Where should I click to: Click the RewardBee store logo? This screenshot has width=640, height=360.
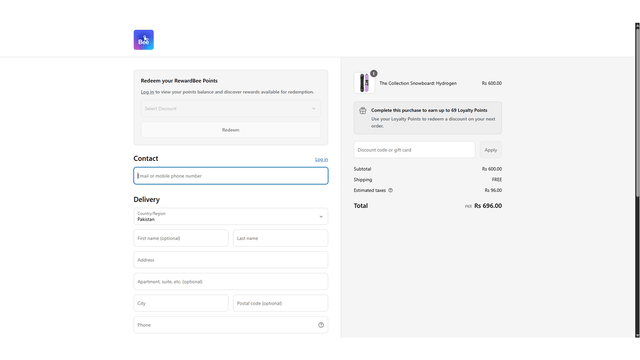(x=144, y=40)
